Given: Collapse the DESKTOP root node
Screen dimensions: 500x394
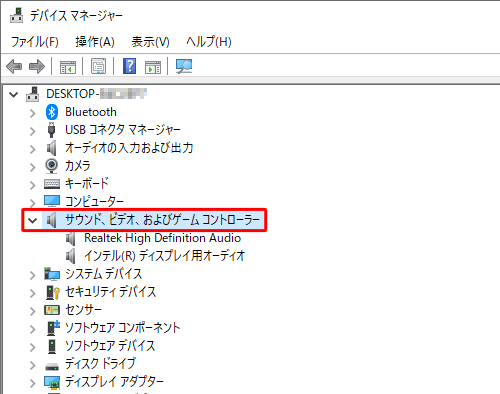Looking at the screenshot, I should 13,95.
